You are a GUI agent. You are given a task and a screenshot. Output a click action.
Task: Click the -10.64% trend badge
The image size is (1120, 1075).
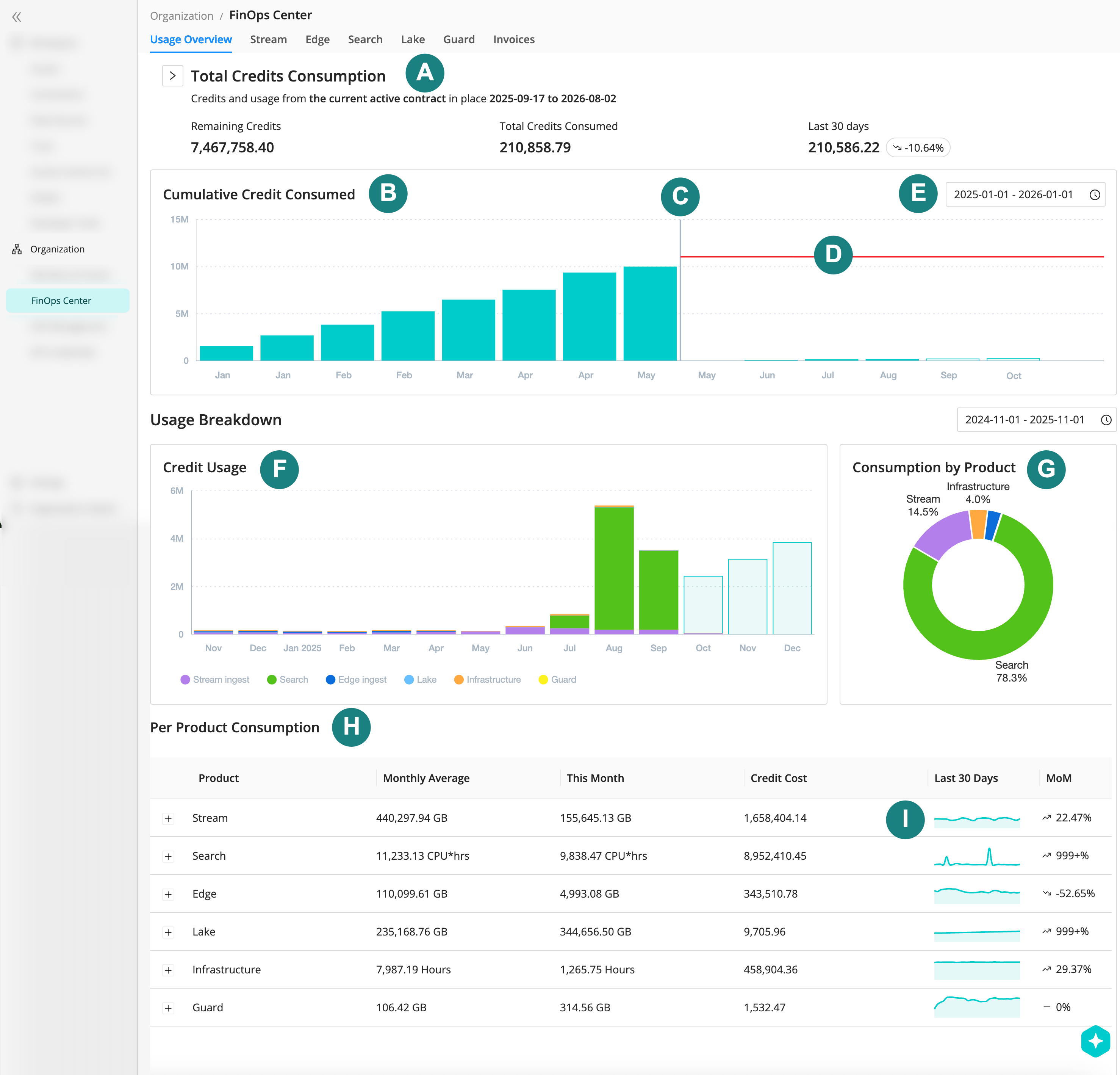(918, 148)
